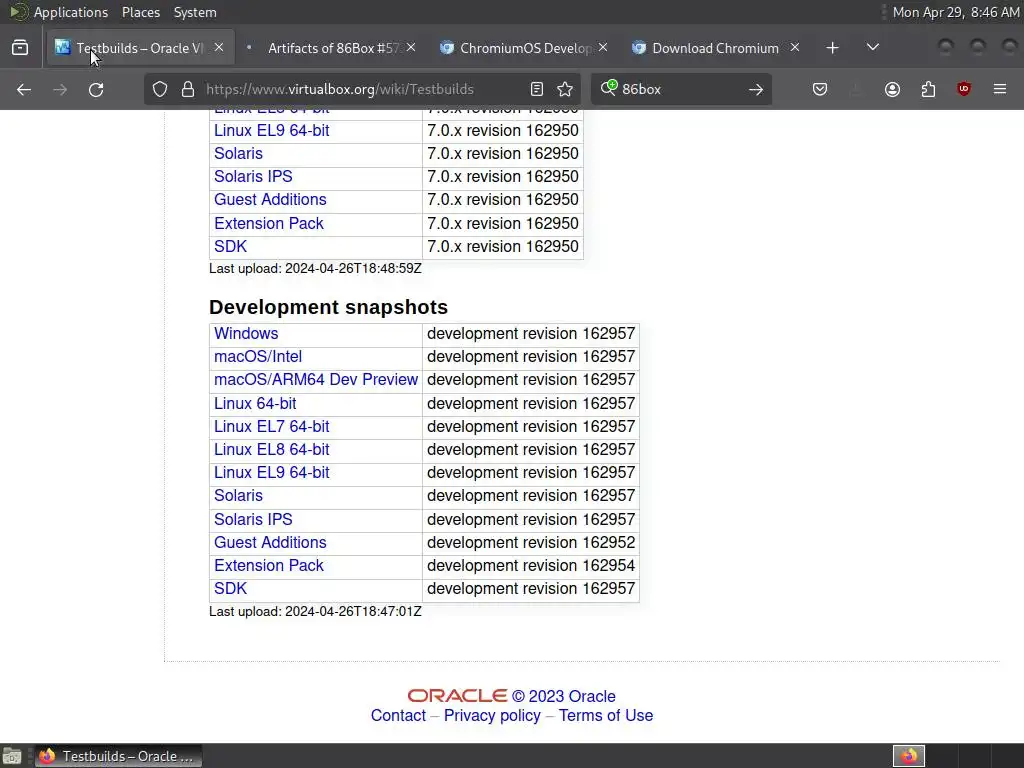1024x768 pixels.
Task: Open the Privacy policy link
Action: 492,716
